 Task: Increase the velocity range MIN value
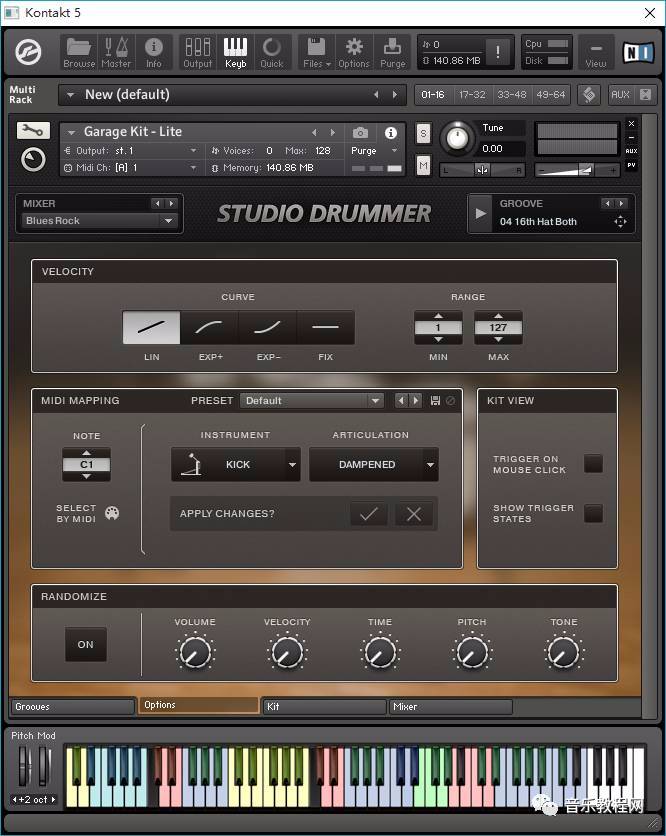coord(438,316)
